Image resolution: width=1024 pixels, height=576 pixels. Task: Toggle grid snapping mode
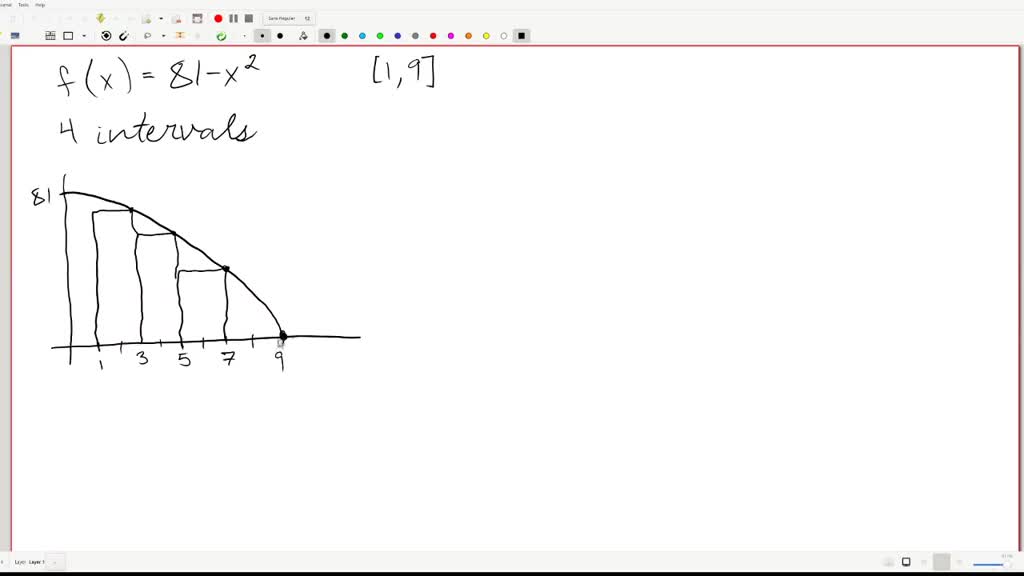click(50, 36)
